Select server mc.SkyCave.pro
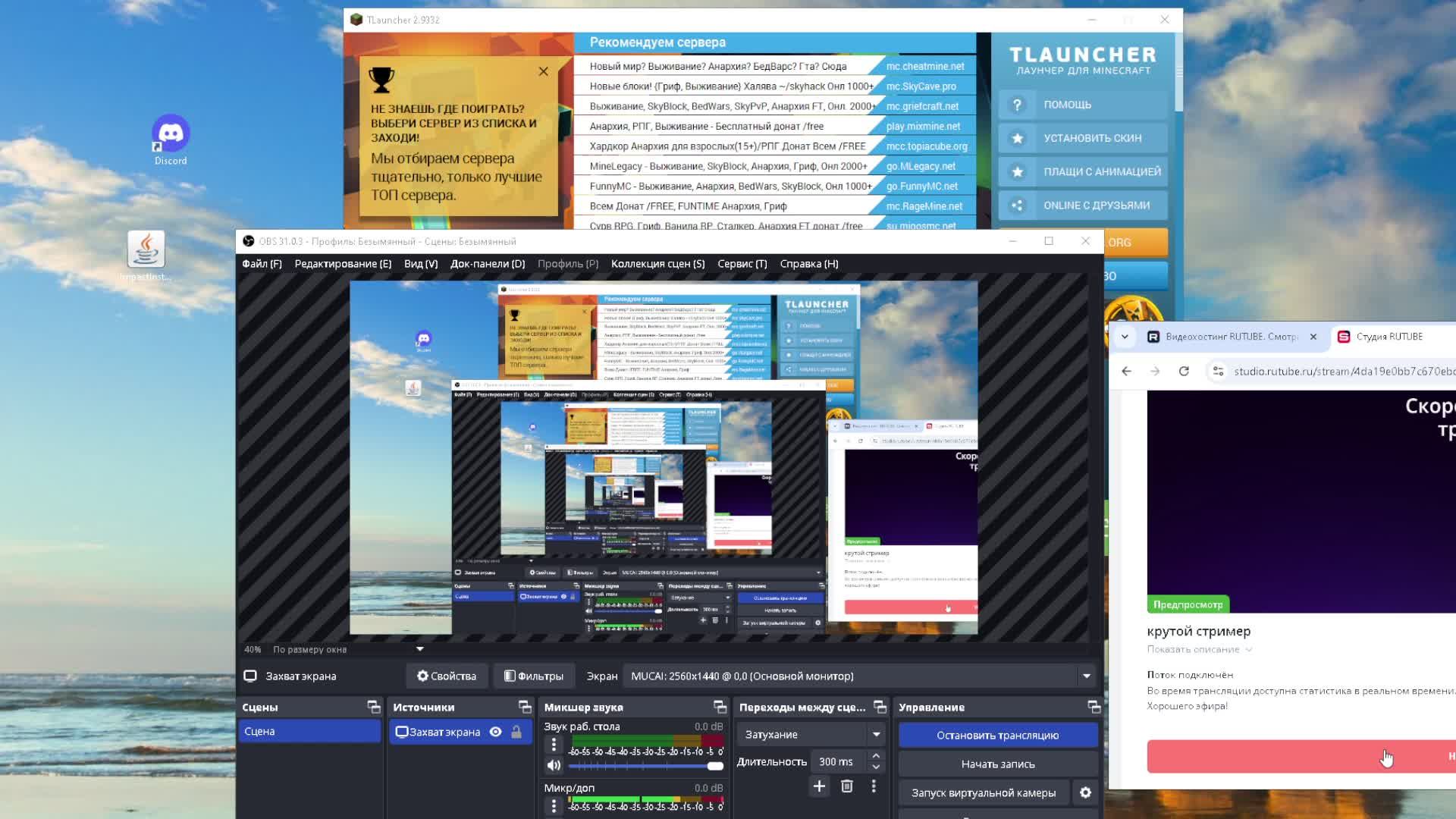This screenshot has height=819, width=1456. point(921,86)
